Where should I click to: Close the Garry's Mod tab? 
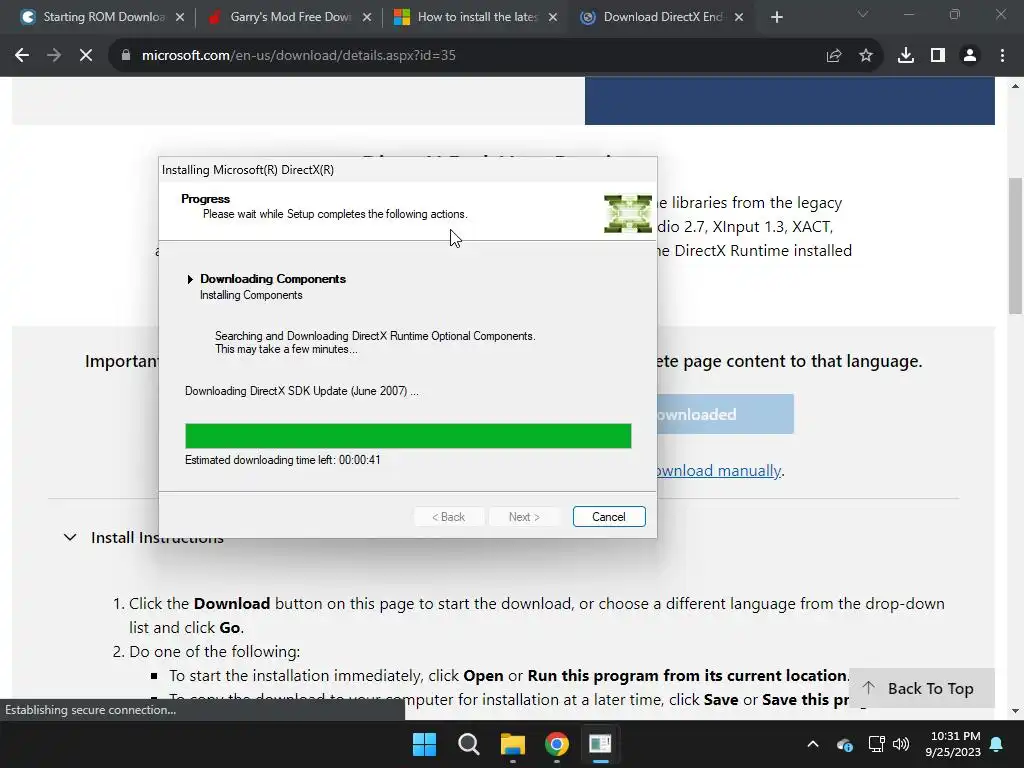[x=367, y=18]
